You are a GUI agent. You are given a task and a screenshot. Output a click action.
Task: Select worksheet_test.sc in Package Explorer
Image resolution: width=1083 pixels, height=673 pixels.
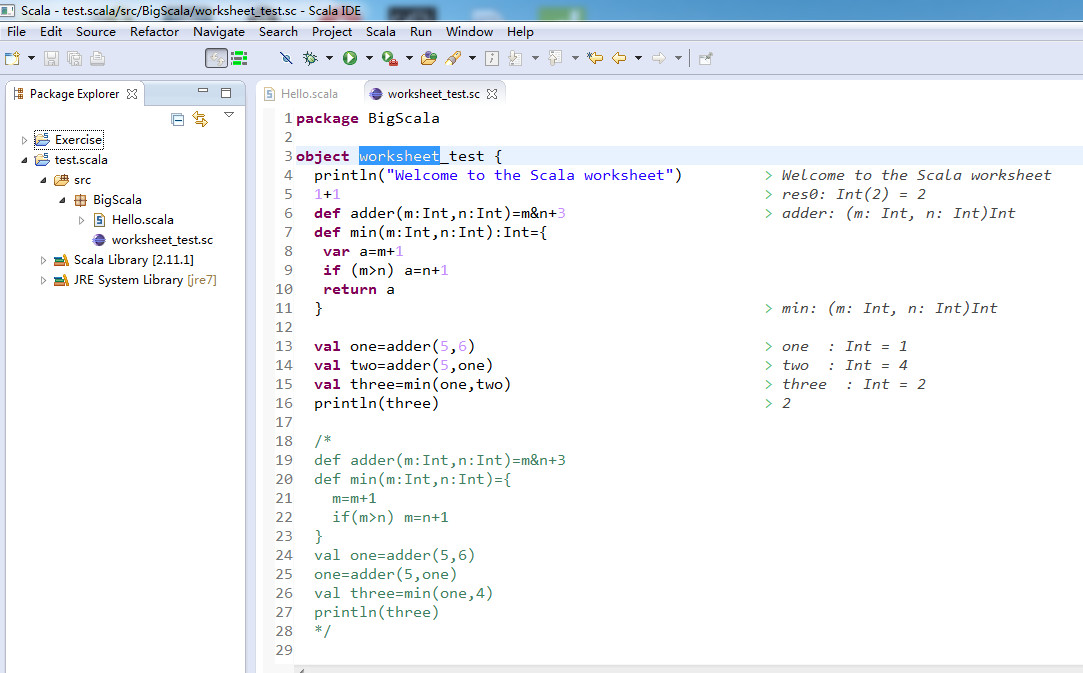(x=162, y=240)
